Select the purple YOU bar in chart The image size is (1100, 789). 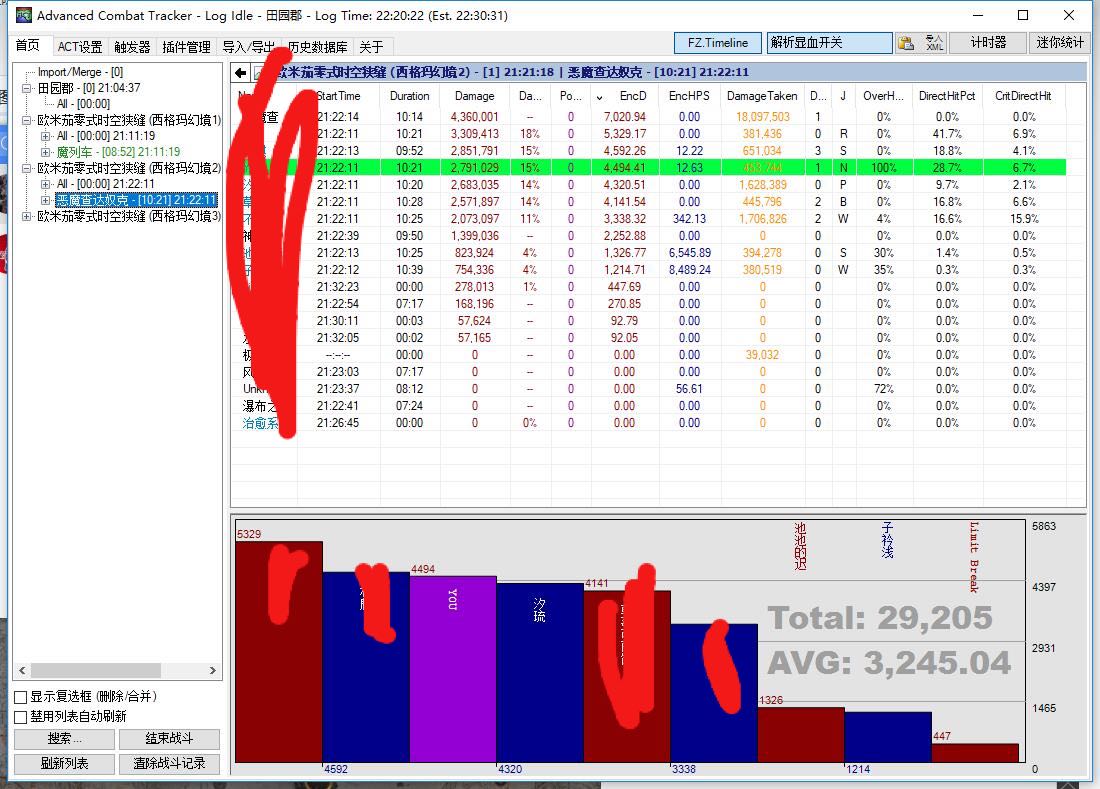pyautogui.click(x=452, y=669)
